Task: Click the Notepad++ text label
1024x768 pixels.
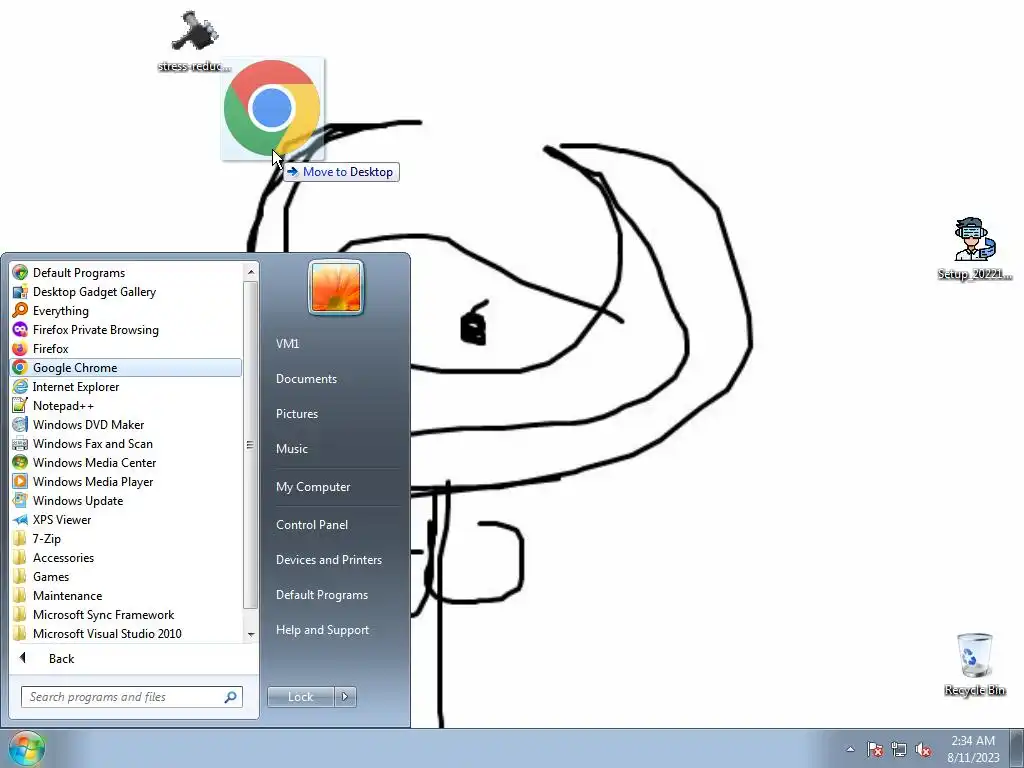Action: click(63, 406)
